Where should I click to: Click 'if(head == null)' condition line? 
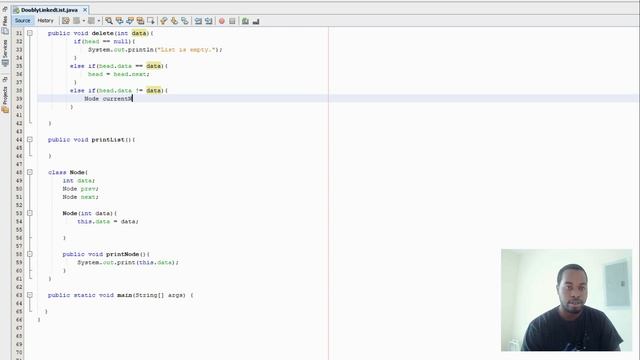pyautogui.click(x=104, y=42)
